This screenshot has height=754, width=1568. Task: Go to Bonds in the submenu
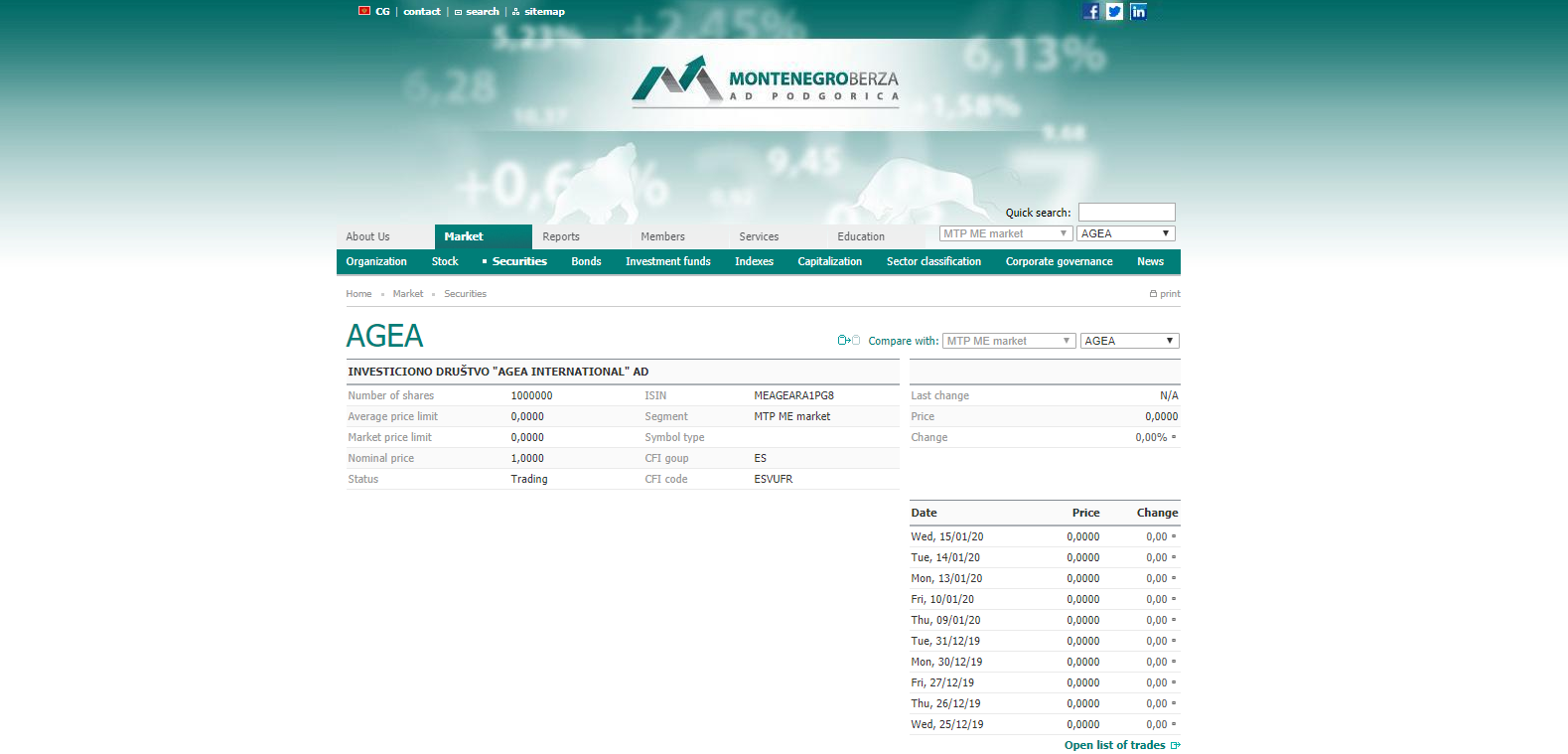tap(586, 262)
